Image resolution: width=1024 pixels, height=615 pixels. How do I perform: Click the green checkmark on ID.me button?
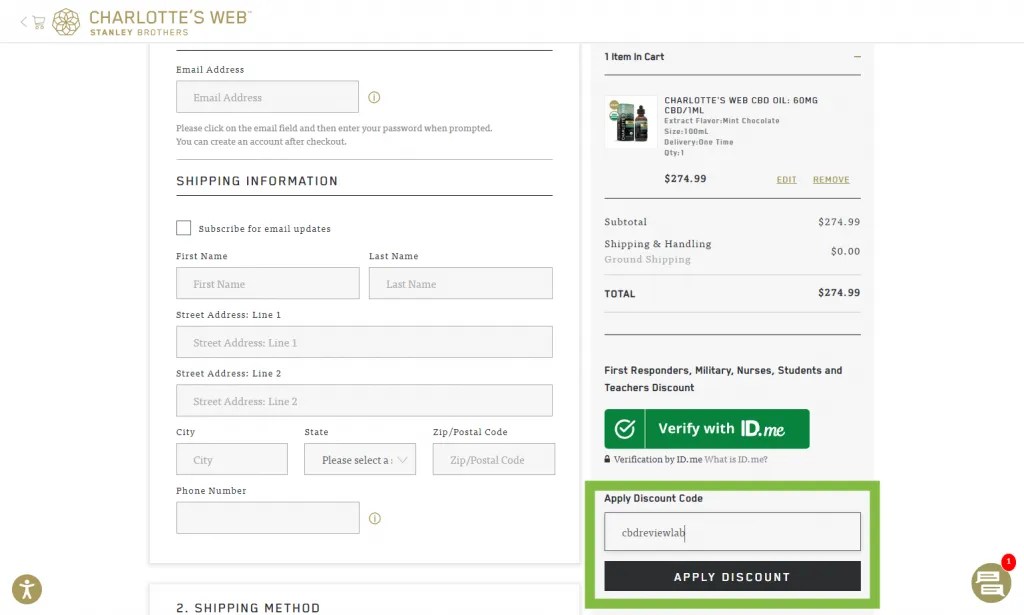[x=625, y=428]
